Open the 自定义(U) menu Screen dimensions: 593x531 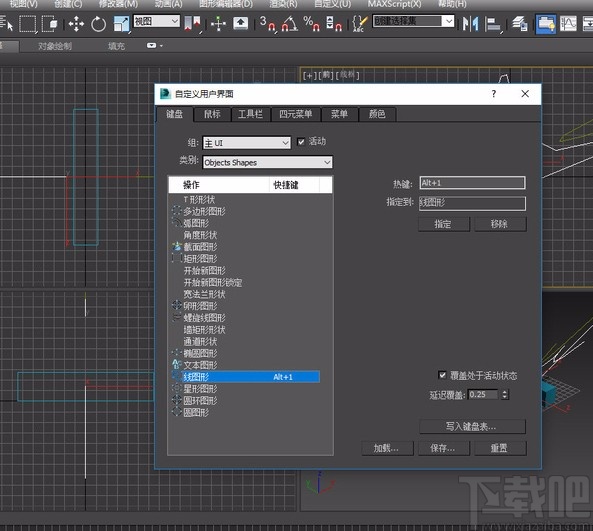tap(333, 4)
